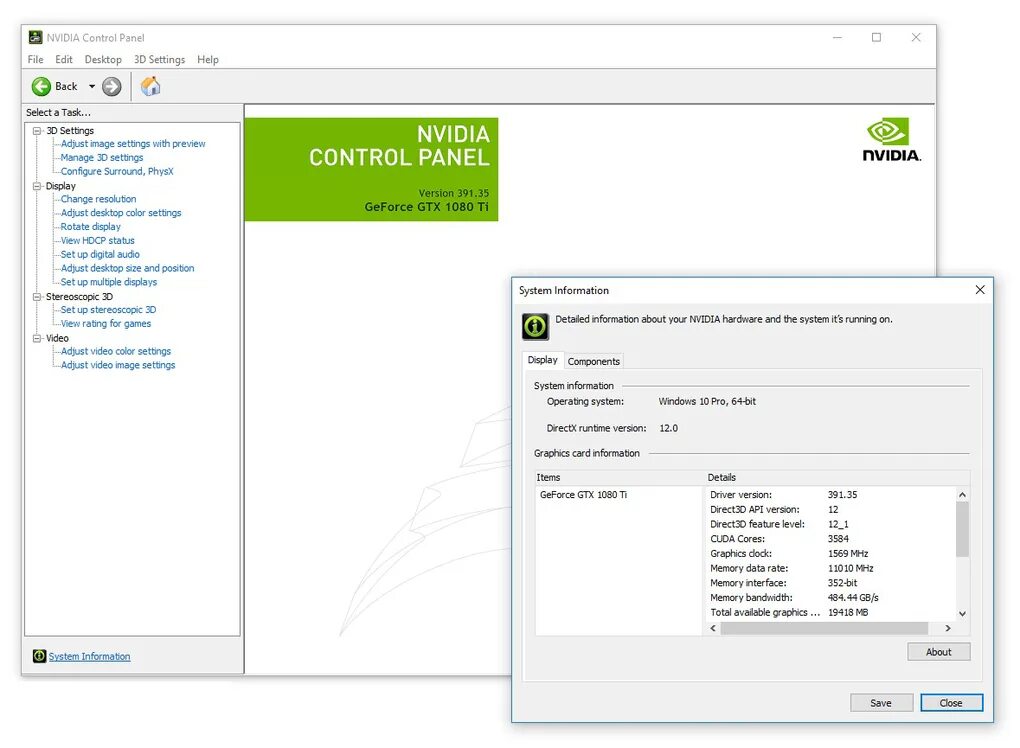This screenshot has height=748, width=1020.
Task: Select Change resolution
Action: (98, 199)
